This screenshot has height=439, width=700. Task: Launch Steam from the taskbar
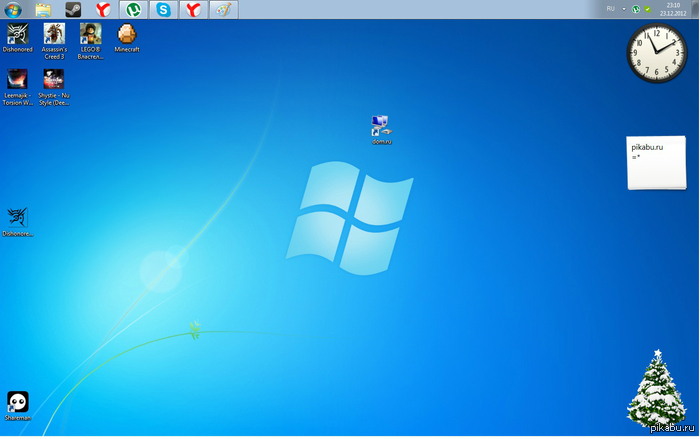tap(73, 9)
